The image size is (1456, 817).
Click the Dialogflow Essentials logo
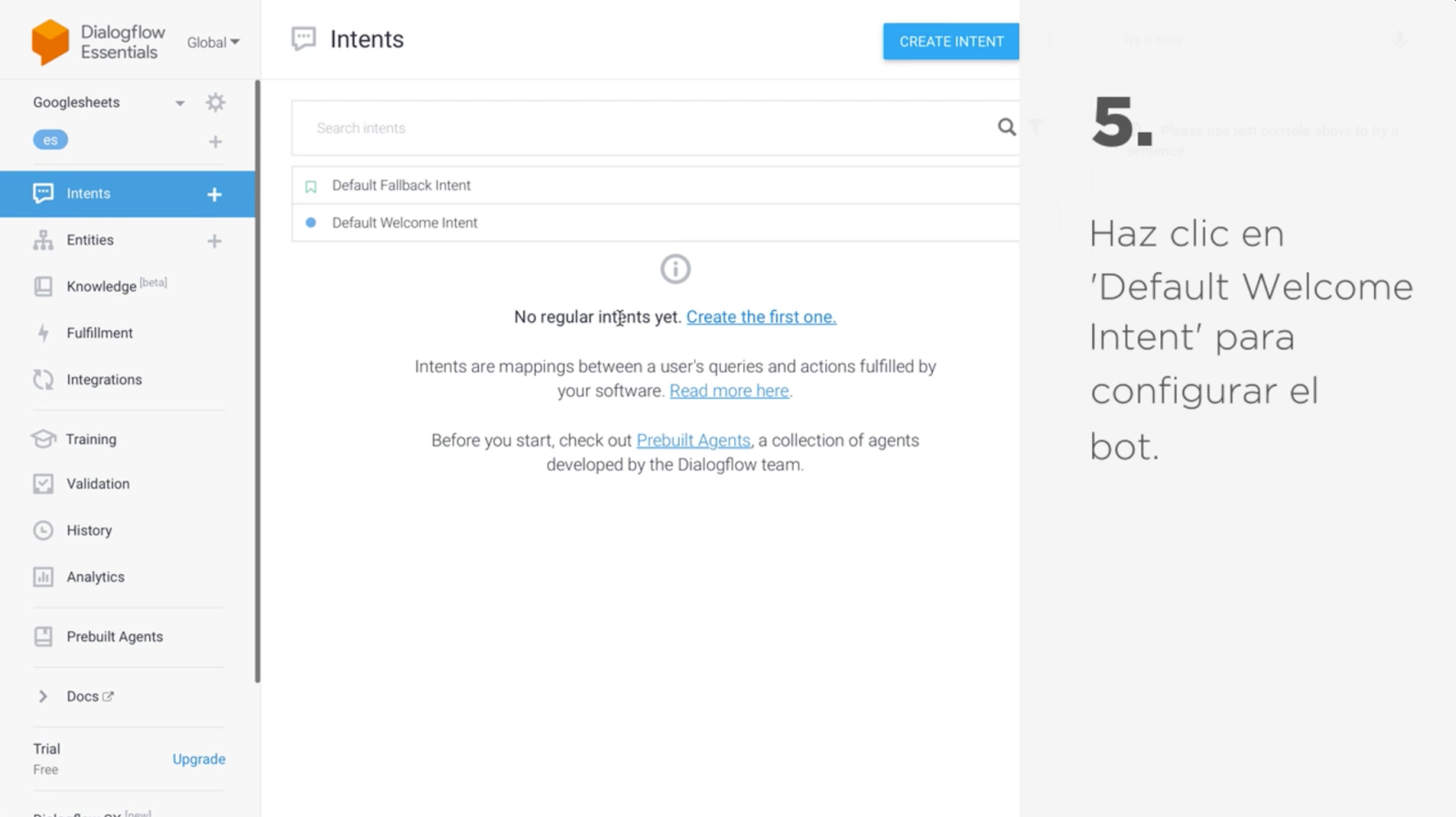(x=98, y=42)
